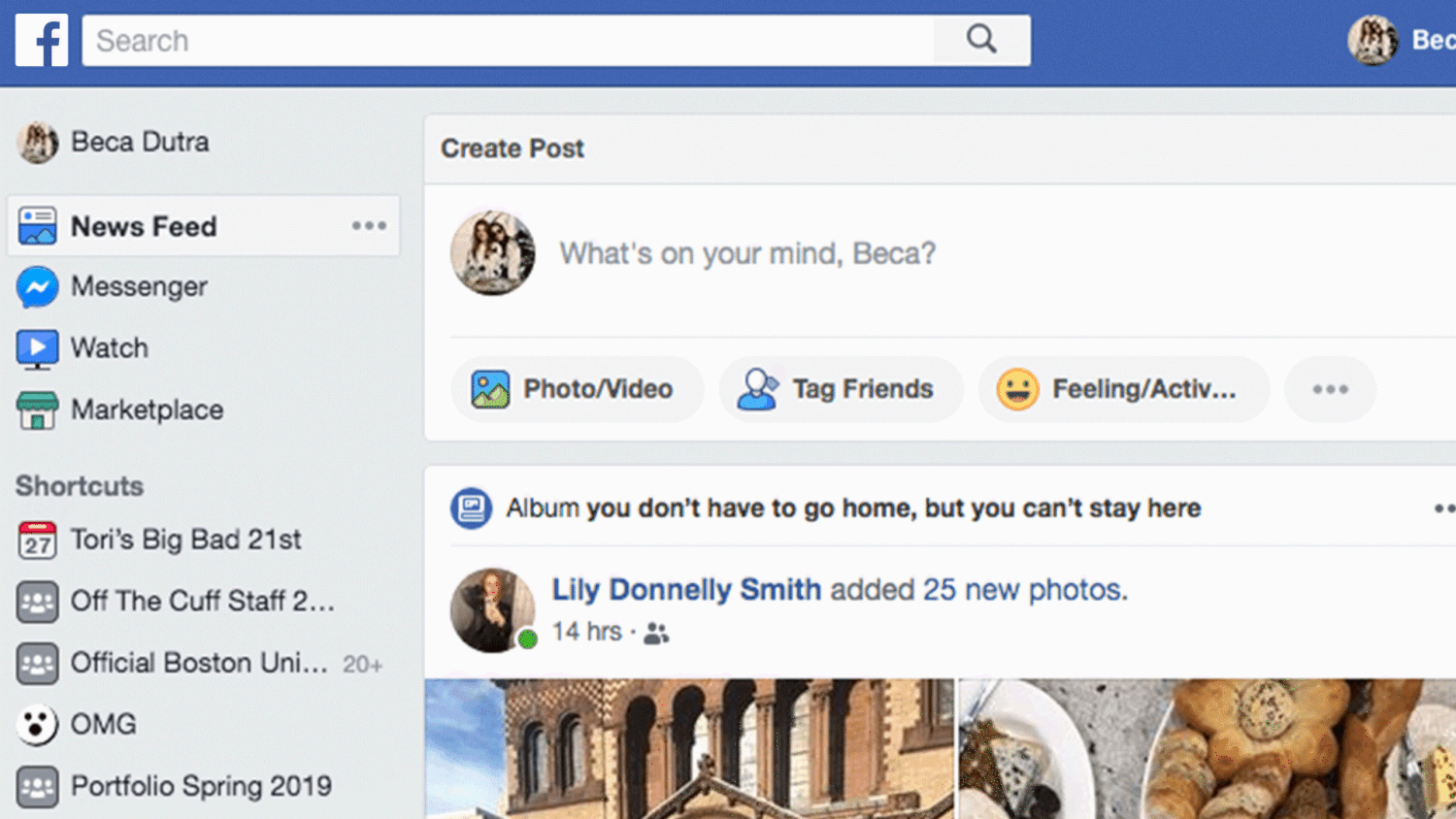Open album "you don't have to go home" link
Image resolution: width=1456 pixels, height=819 pixels.
pos(894,508)
